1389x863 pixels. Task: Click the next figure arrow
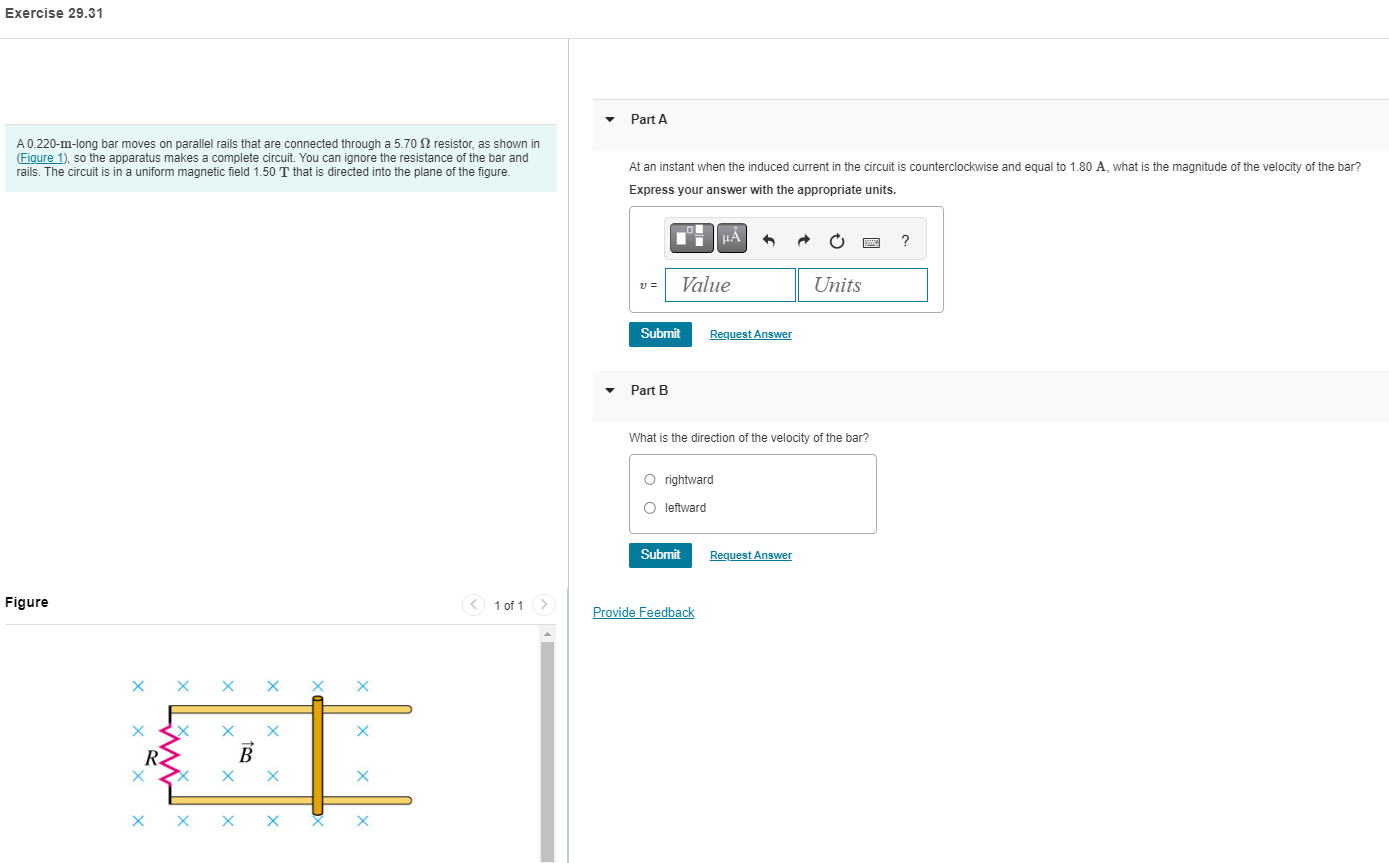[543, 604]
